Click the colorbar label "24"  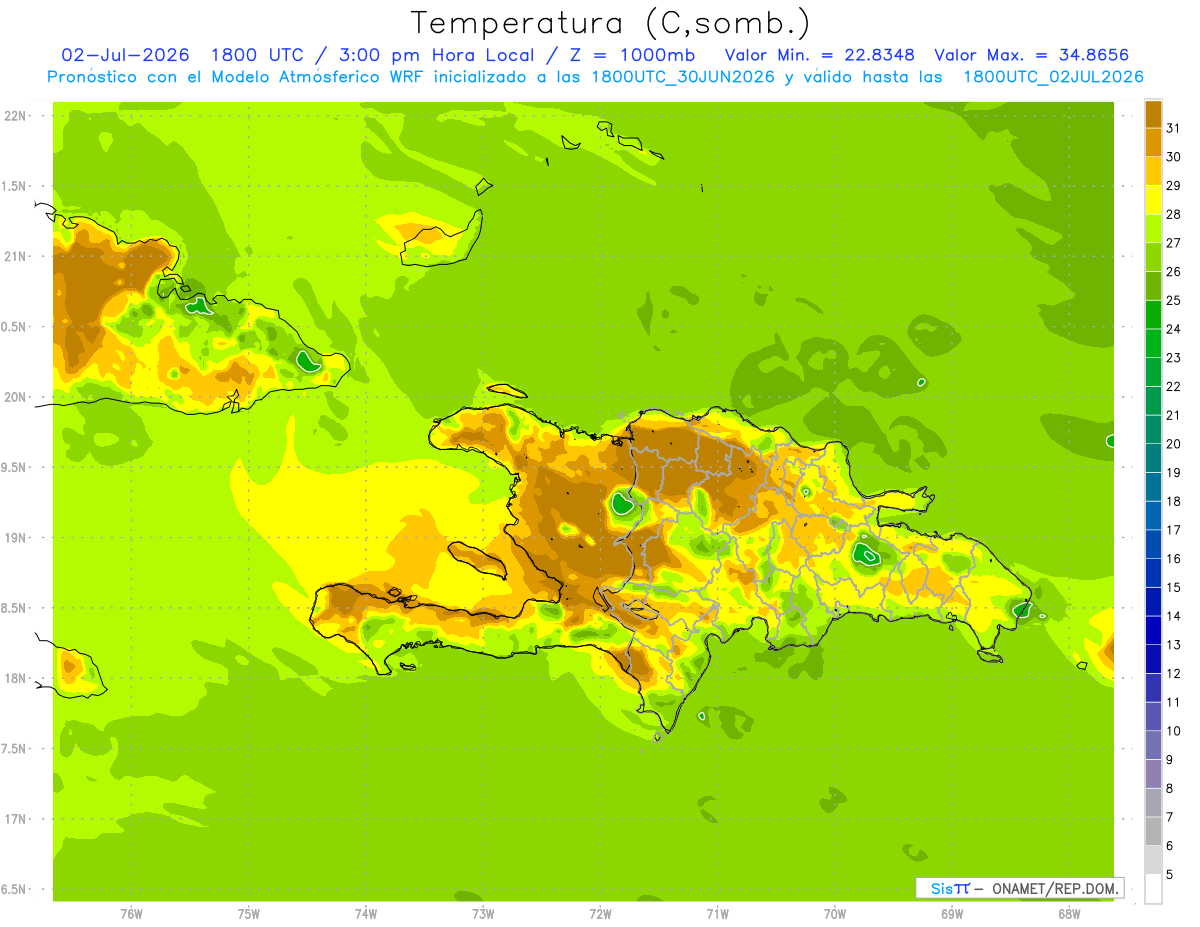(1173, 329)
